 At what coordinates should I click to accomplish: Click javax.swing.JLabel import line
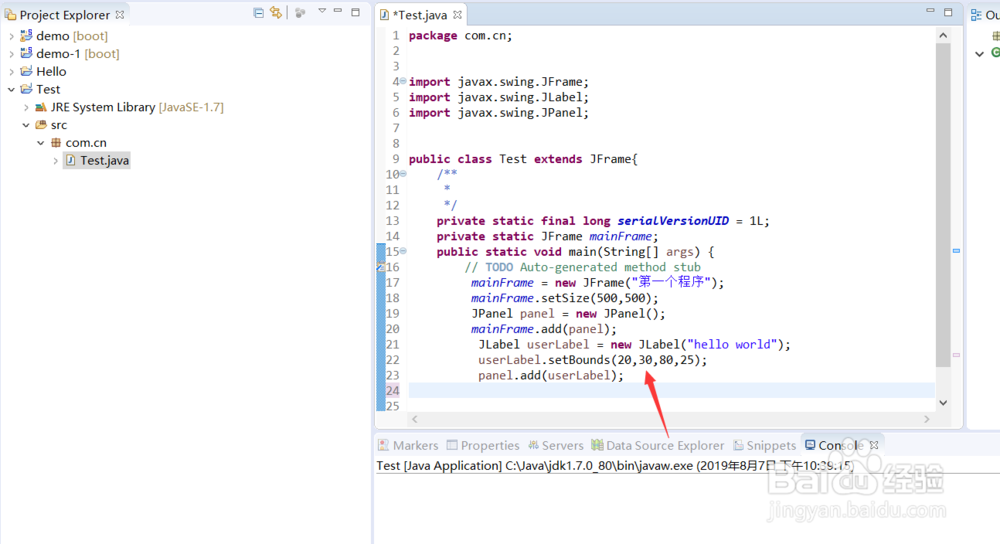(499, 97)
